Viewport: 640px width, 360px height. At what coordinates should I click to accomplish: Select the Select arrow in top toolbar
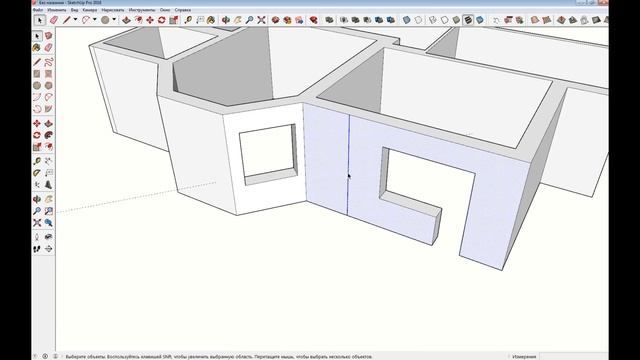pyautogui.click(x=40, y=20)
